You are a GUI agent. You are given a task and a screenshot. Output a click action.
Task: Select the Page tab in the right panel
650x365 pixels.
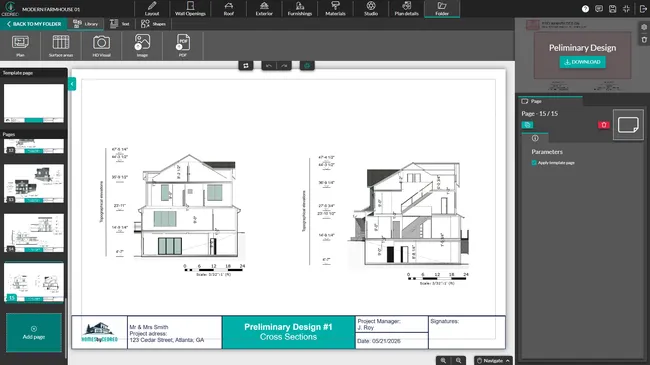[550, 101]
